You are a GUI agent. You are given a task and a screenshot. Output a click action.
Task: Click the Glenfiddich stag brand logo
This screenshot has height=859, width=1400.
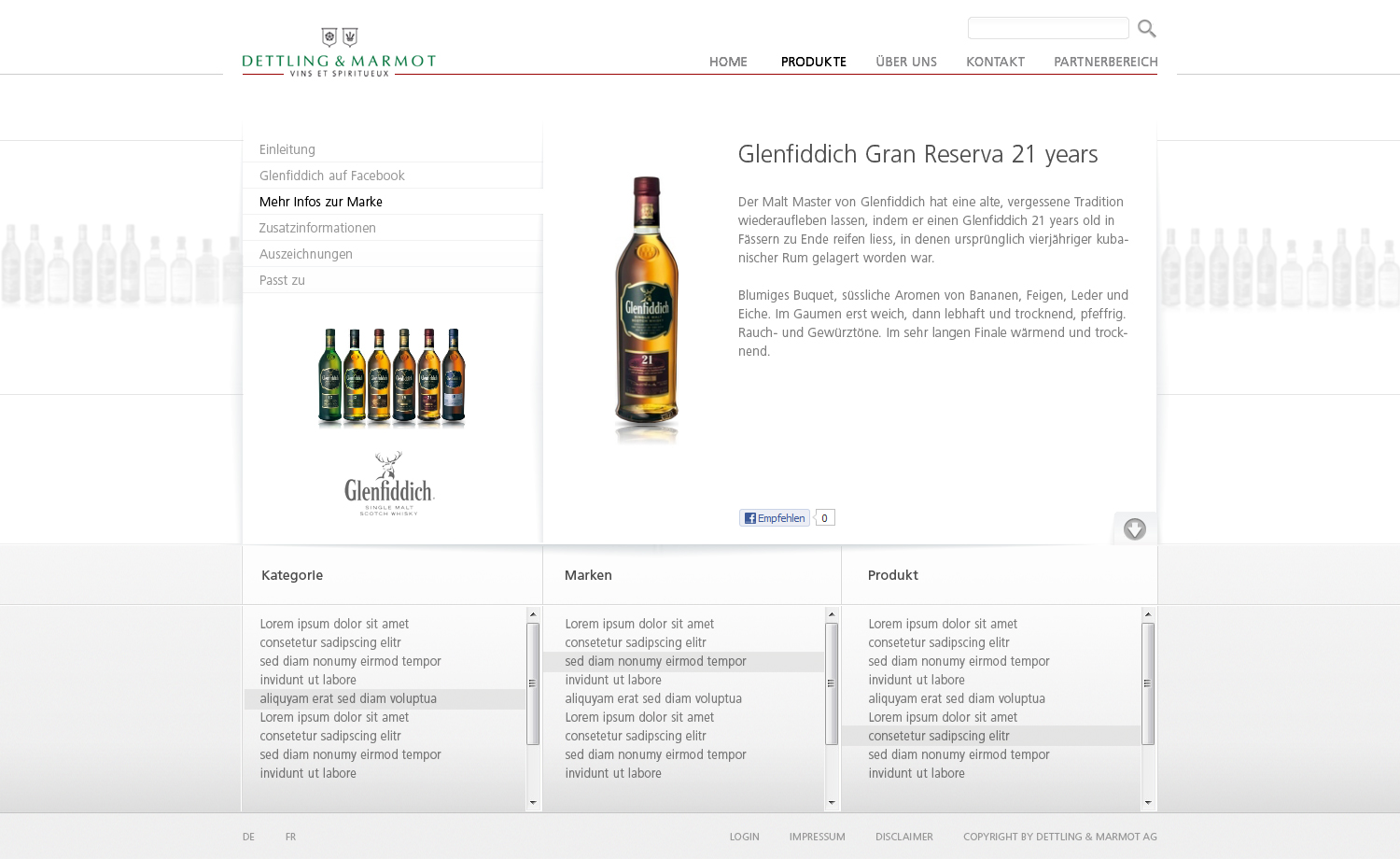389,484
